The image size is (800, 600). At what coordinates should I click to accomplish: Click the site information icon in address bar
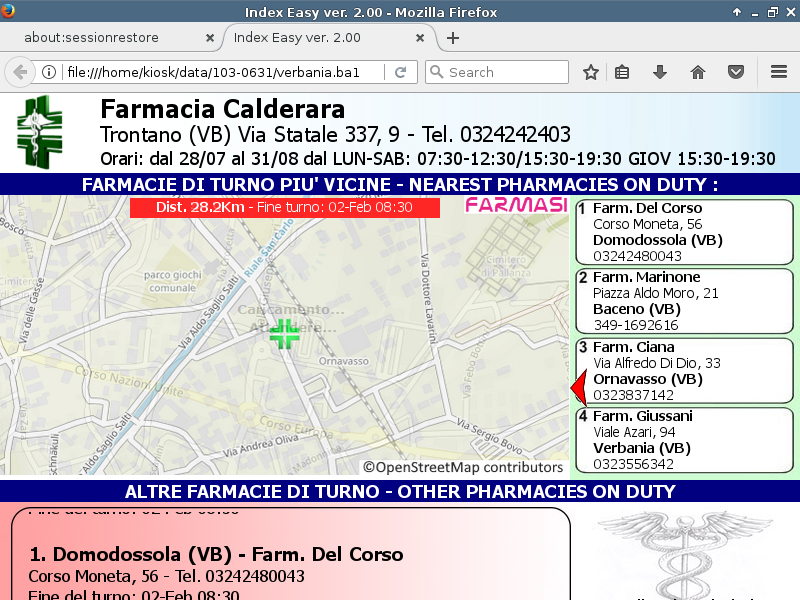[48, 72]
